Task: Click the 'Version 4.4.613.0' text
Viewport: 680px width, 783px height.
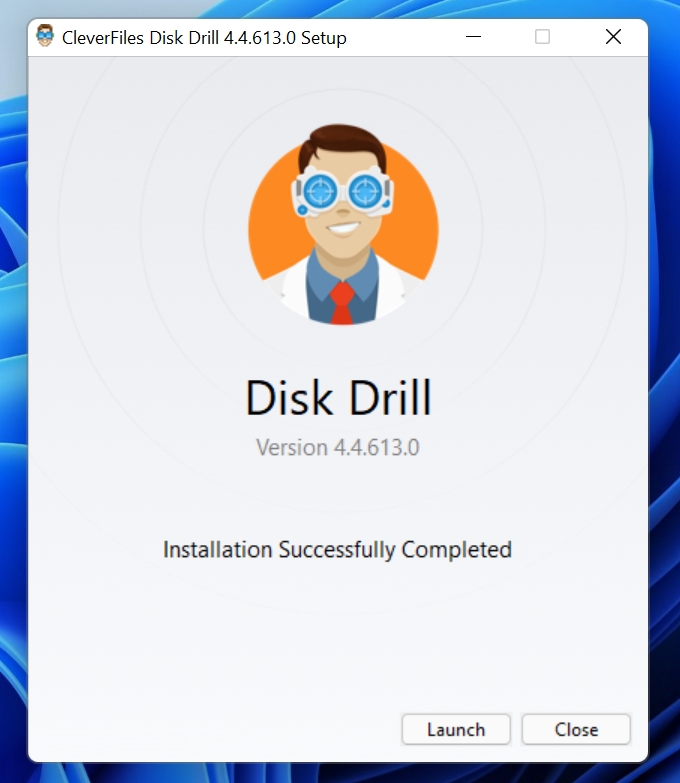Action: pos(338,447)
